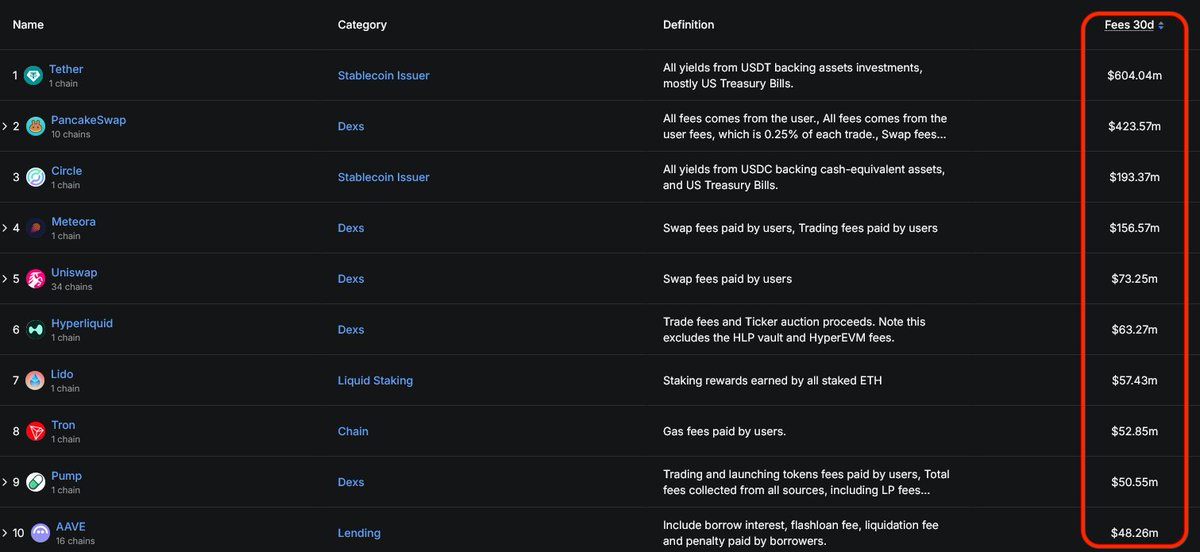
Task: Open Stablecoin Issuer category in Circle row
Action: click(x=384, y=177)
